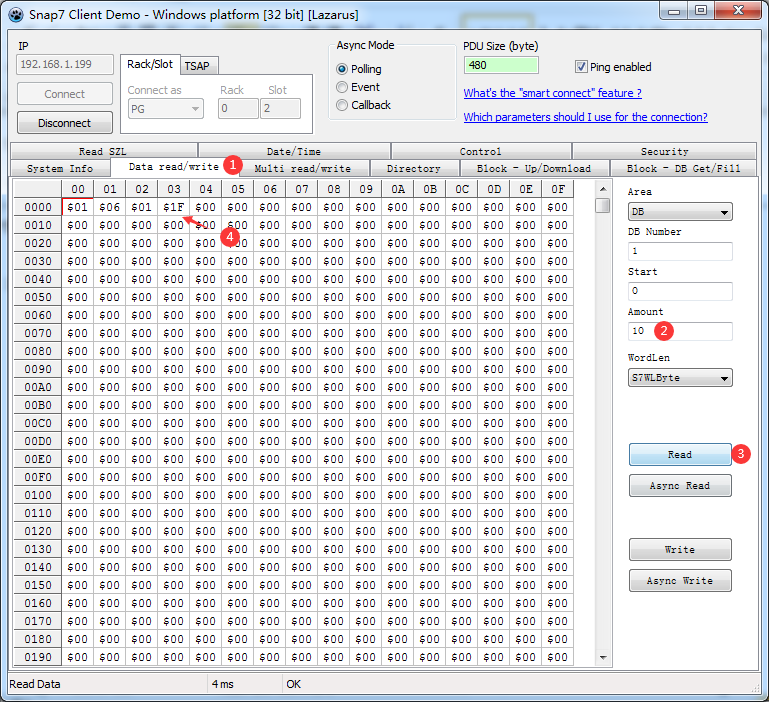Click the Async Write button
The image size is (769, 702).
coord(680,581)
